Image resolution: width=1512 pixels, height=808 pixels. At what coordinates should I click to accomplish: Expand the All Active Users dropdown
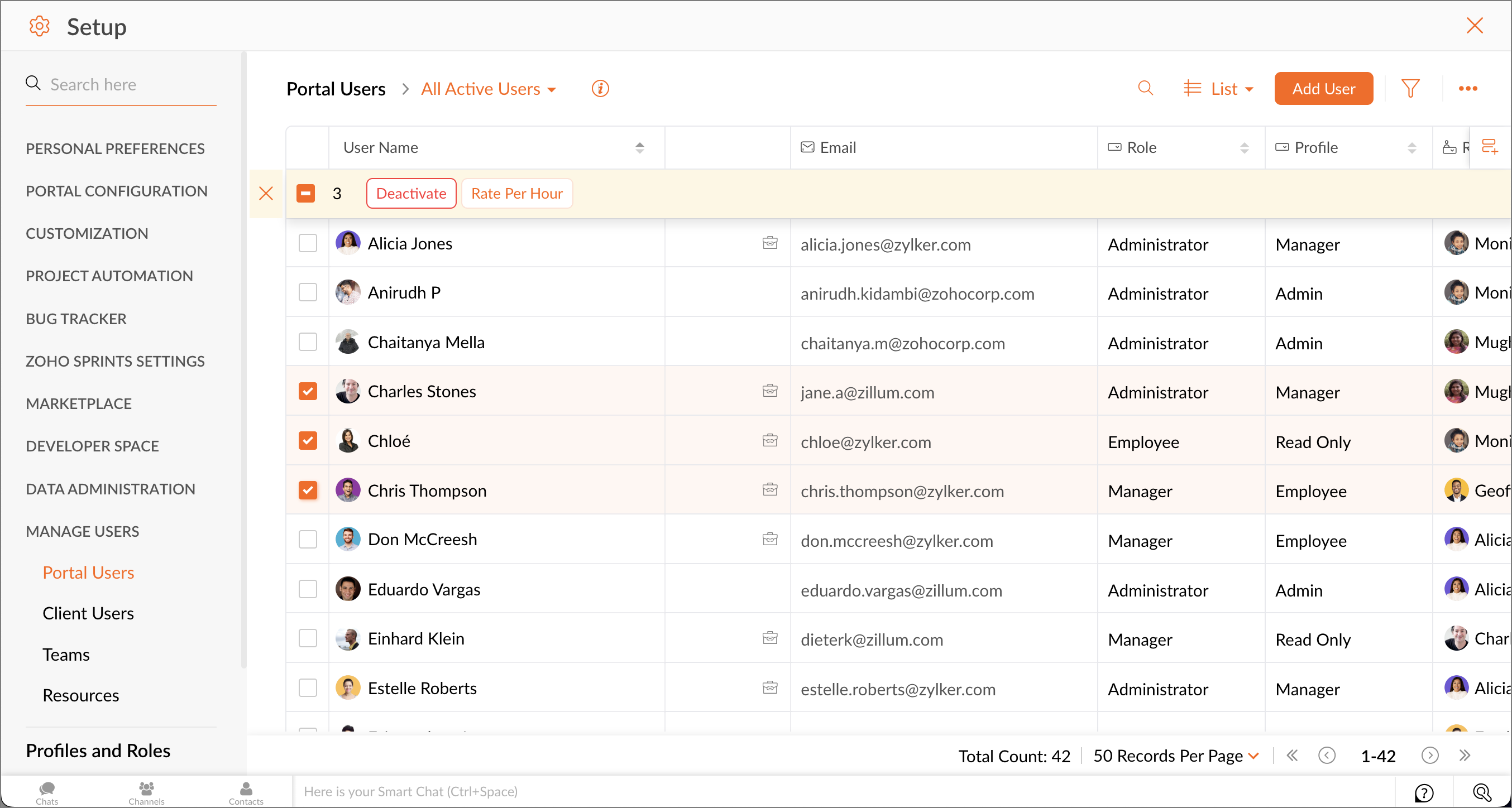(489, 89)
